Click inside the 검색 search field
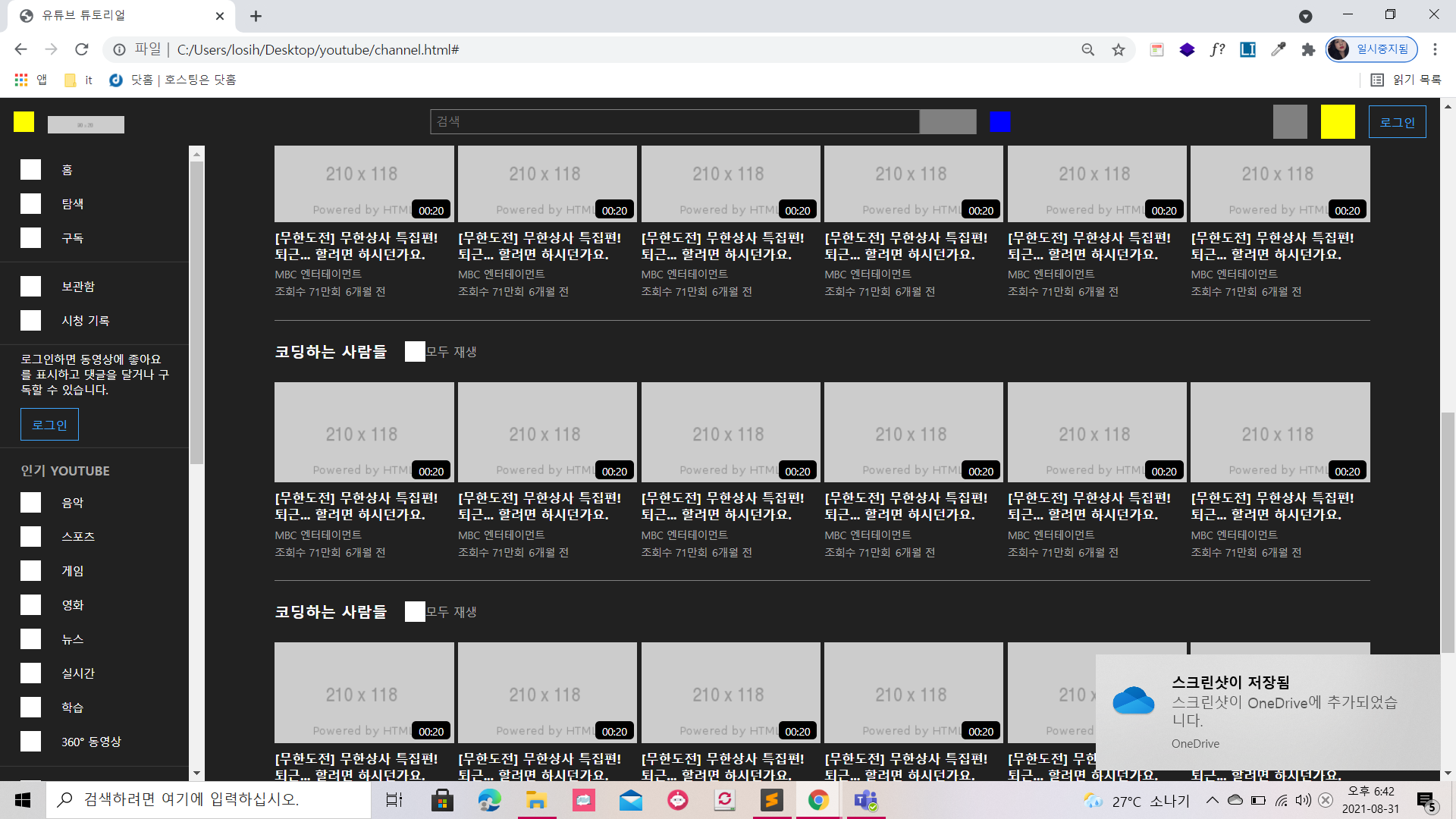 [674, 122]
